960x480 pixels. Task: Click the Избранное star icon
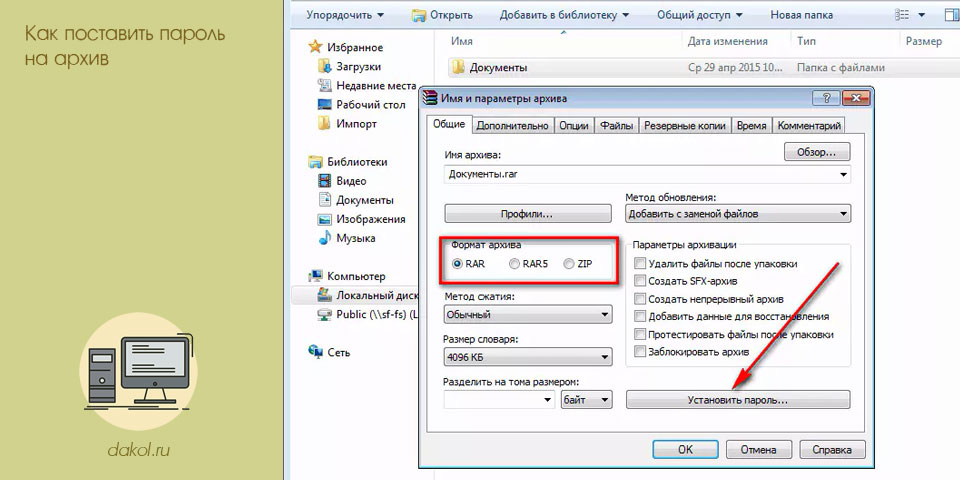pos(315,47)
